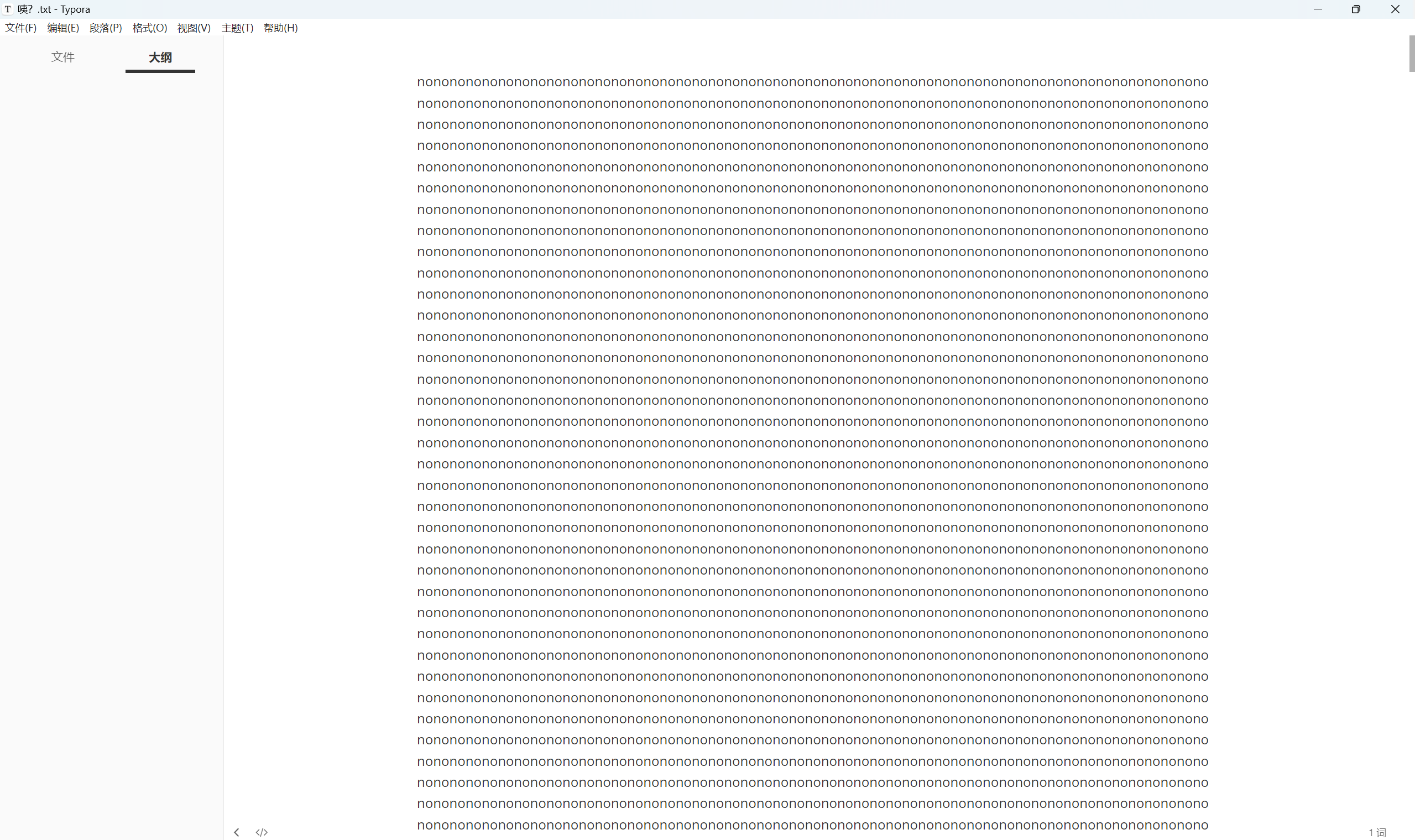Image resolution: width=1415 pixels, height=840 pixels.
Task: Open the 格式(O) menu
Action: 149,28
